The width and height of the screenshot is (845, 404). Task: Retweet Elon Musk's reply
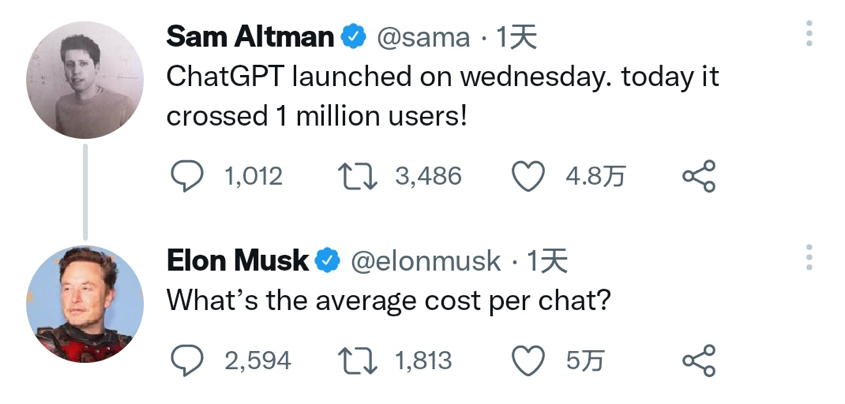coord(356,360)
